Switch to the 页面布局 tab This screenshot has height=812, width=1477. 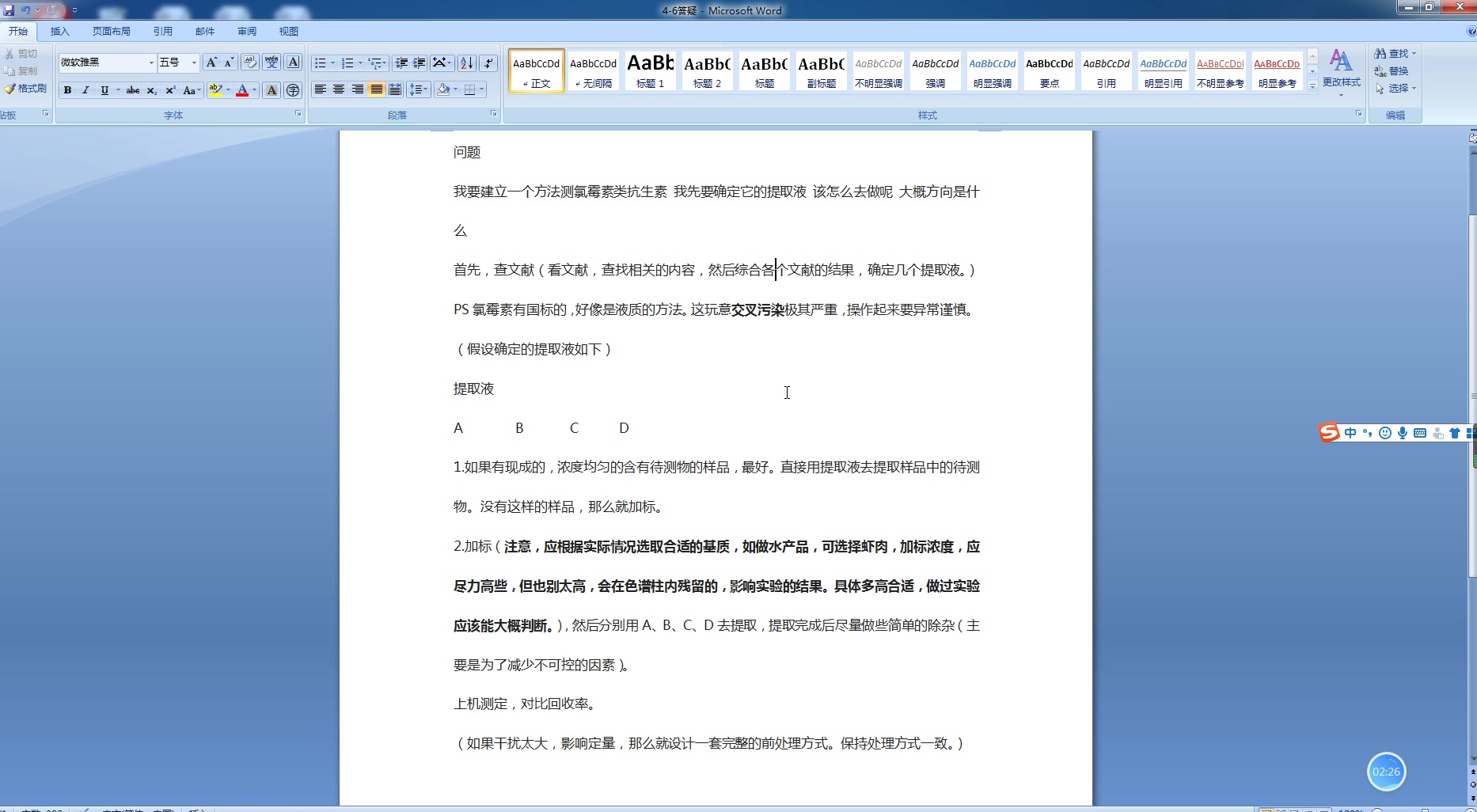tap(112, 32)
